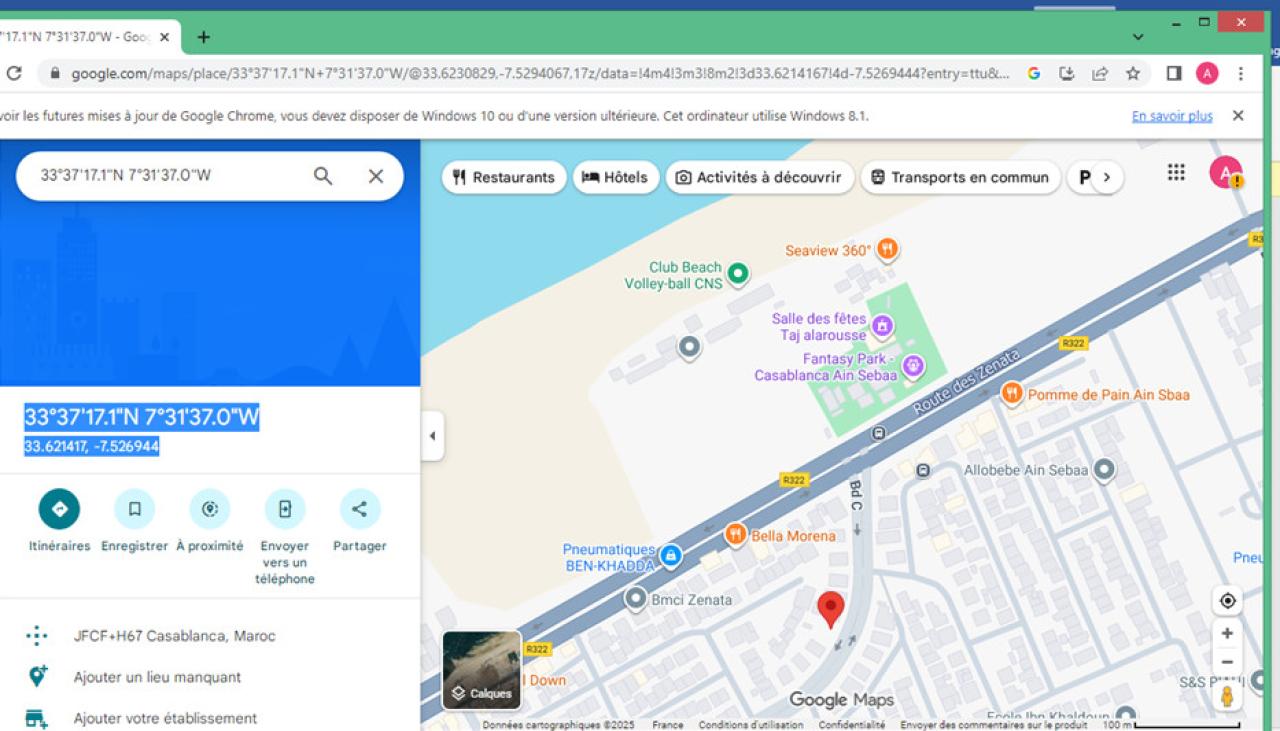Open the Conditions d'utilisation link
Image resolution: width=1280 pixels, height=731 pixels.
tap(750, 725)
